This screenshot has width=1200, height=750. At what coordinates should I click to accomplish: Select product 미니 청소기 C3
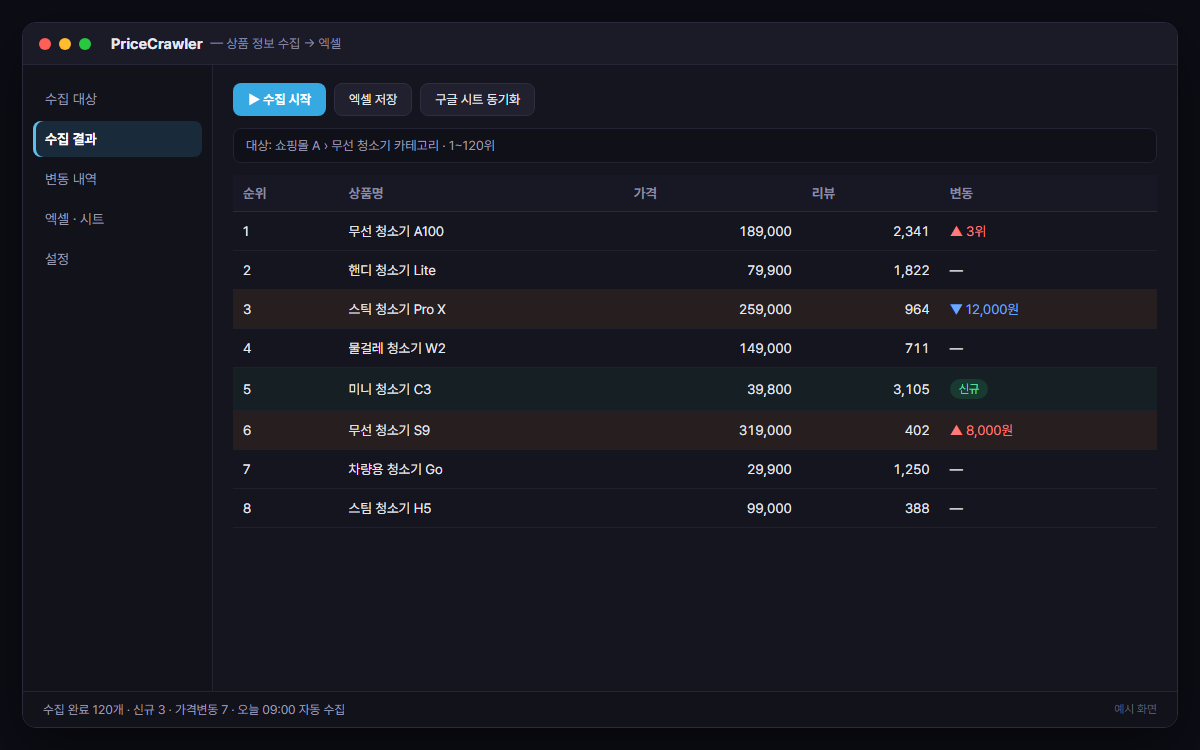pos(390,389)
